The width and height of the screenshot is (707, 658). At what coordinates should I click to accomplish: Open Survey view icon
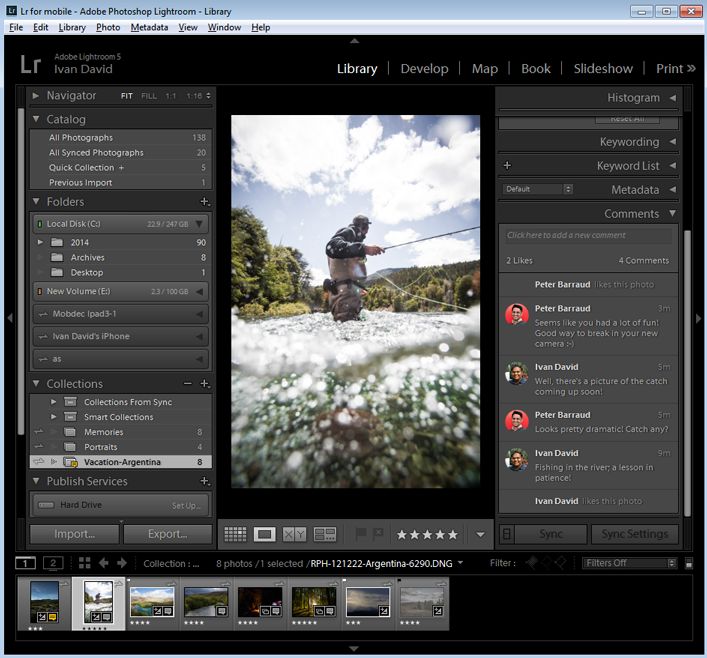pos(325,534)
